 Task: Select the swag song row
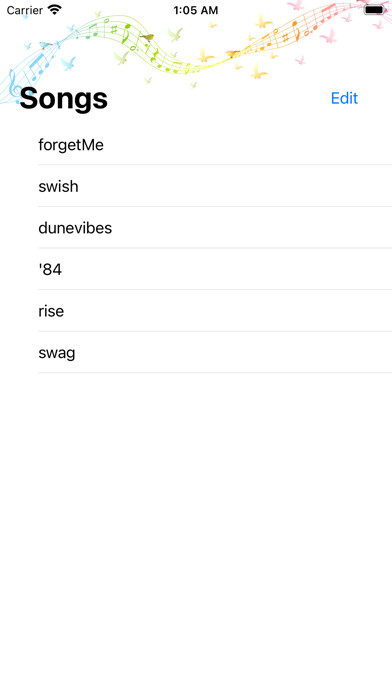pyautogui.click(x=196, y=353)
